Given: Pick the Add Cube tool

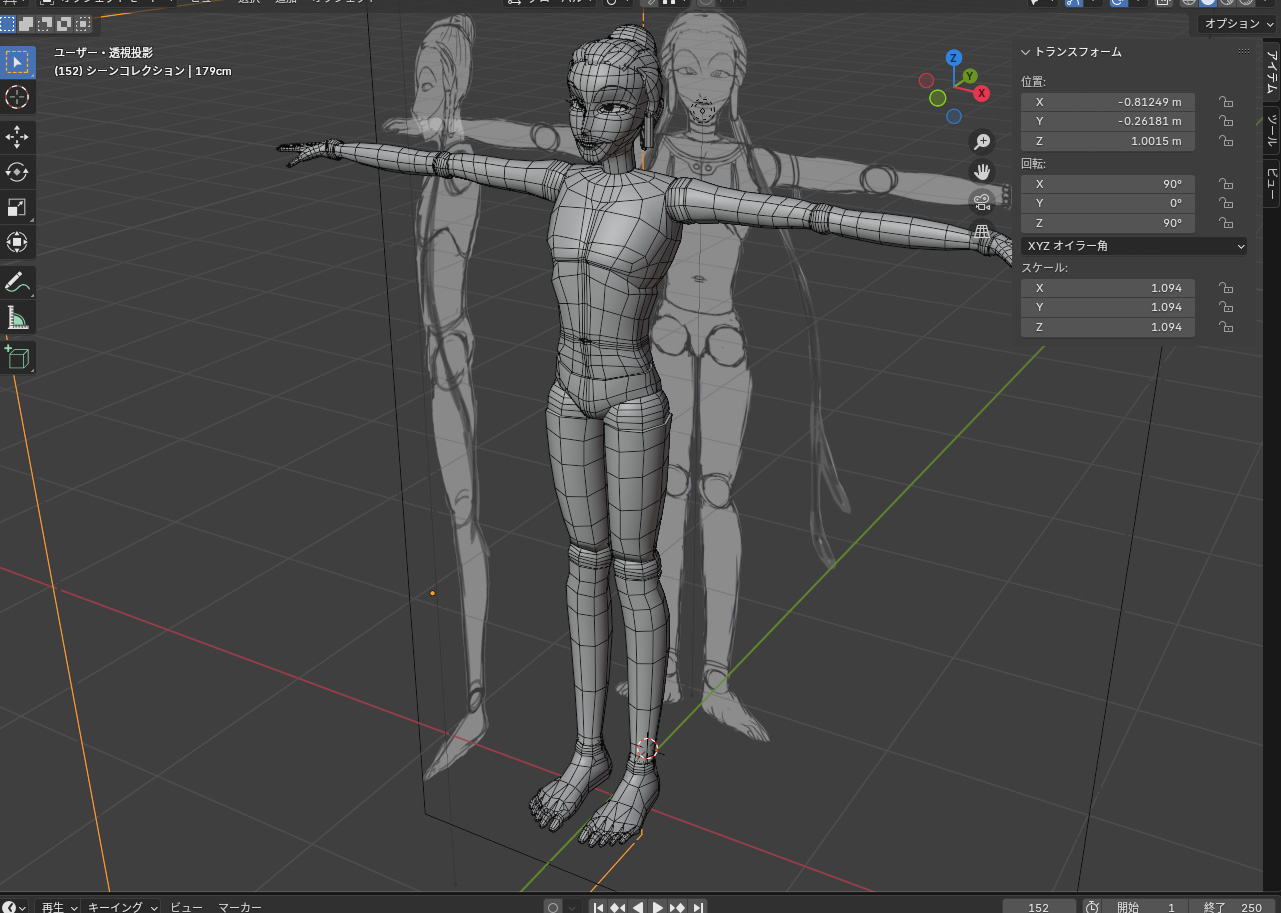Looking at the screenshot, I should click(17, 356).
